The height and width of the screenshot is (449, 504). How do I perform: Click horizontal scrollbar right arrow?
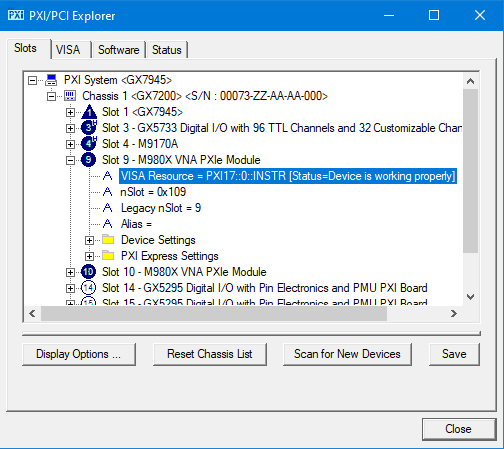454,313
